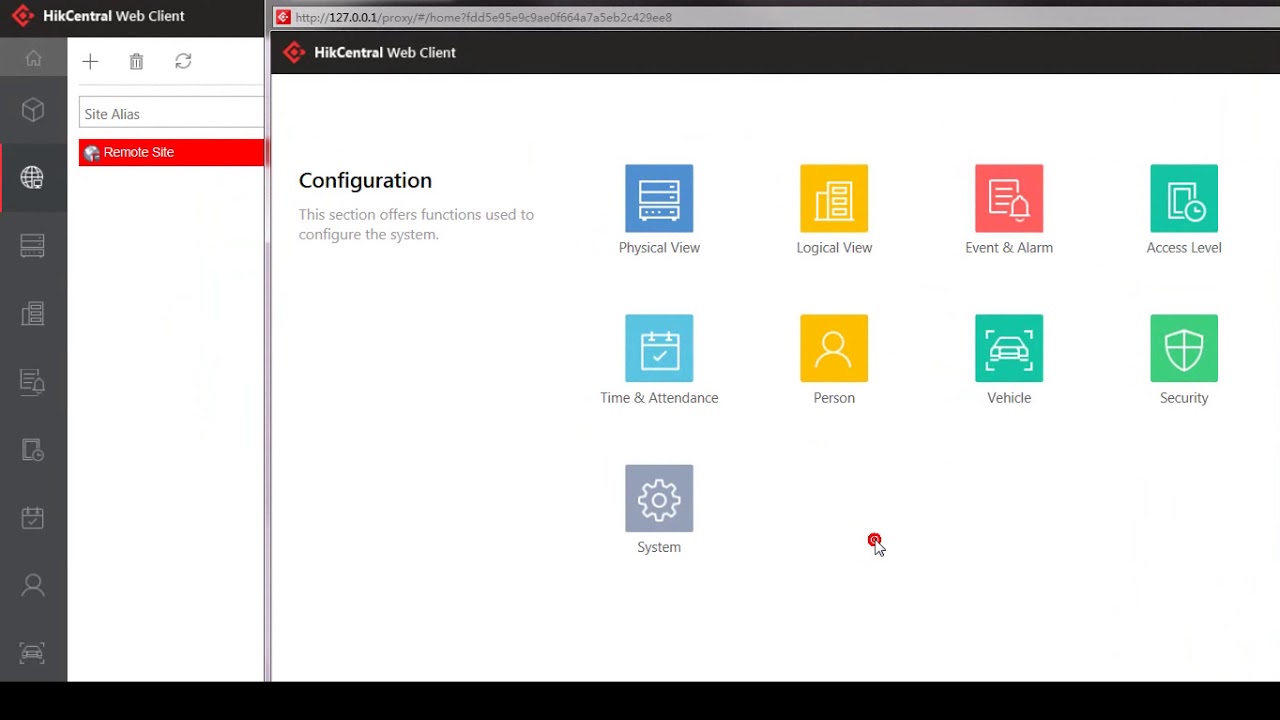Viewport: 1280px width, 720px height.
Task: Open the Time & Attendance tile
Action: tap(659, 348)
